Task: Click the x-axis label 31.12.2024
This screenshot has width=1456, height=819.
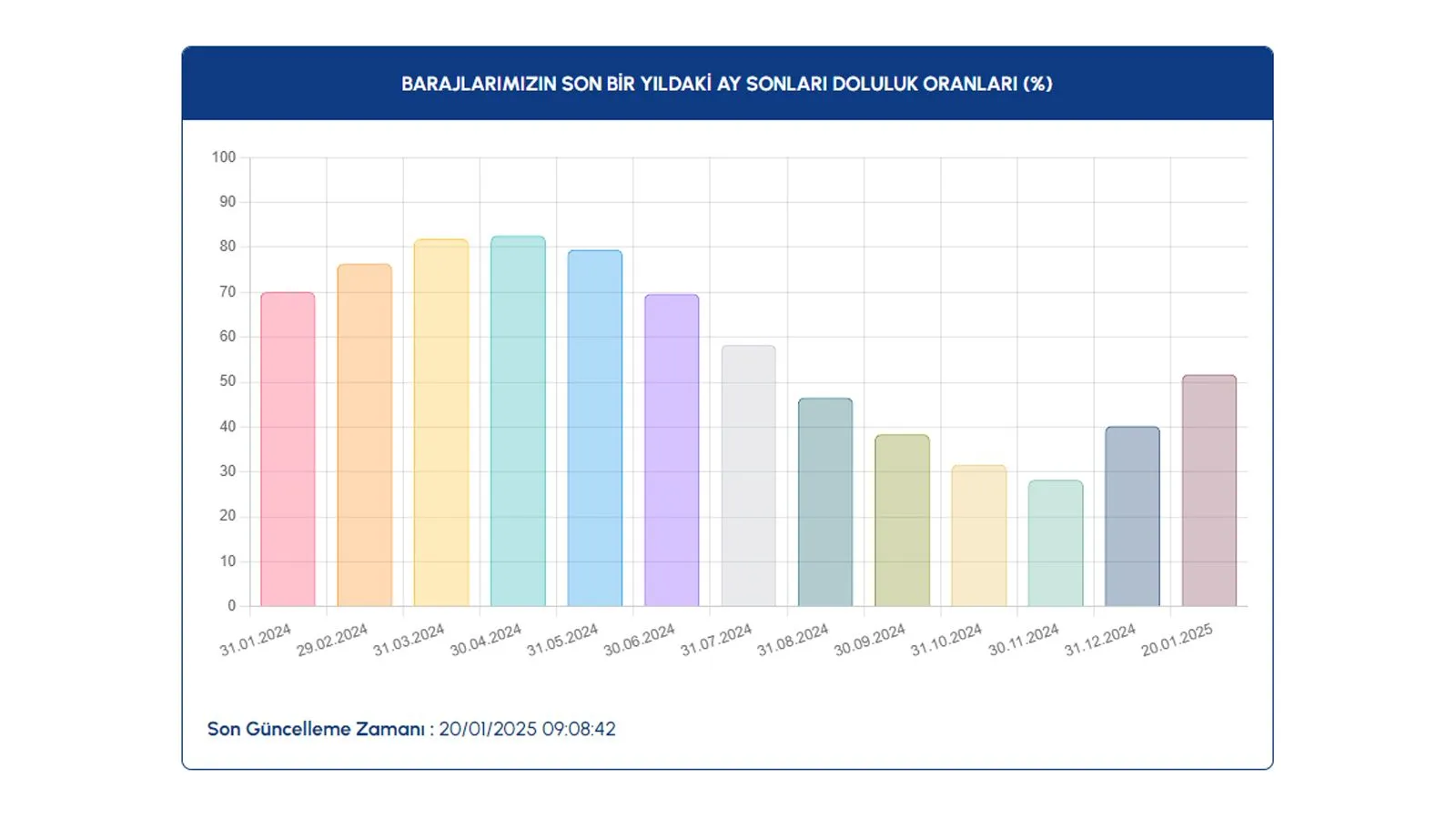Action: [1100, 640]
